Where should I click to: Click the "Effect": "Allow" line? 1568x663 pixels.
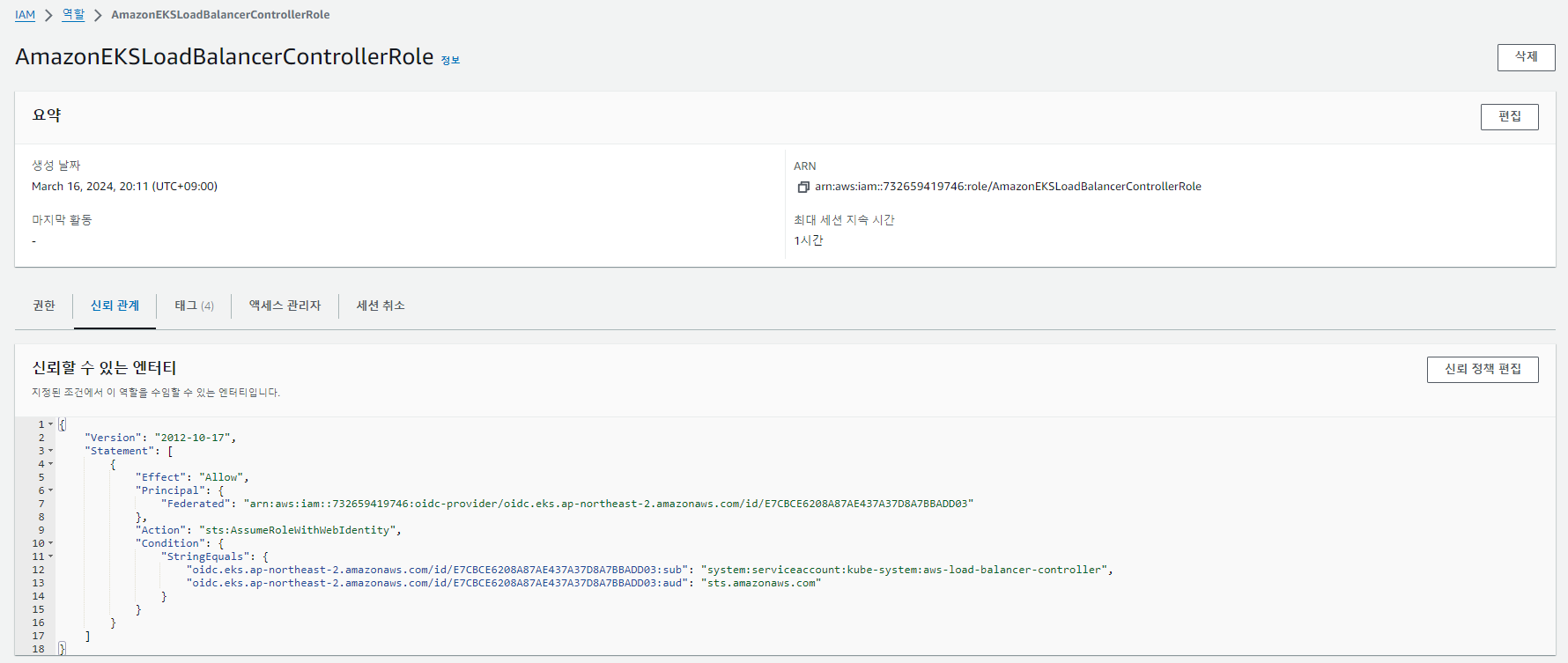coord(192,477)
